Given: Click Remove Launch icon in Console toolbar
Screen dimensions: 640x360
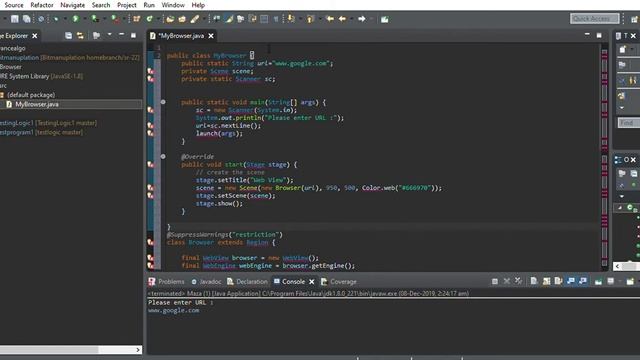Looking at the screenshot, I should click(x=507, y=281).
